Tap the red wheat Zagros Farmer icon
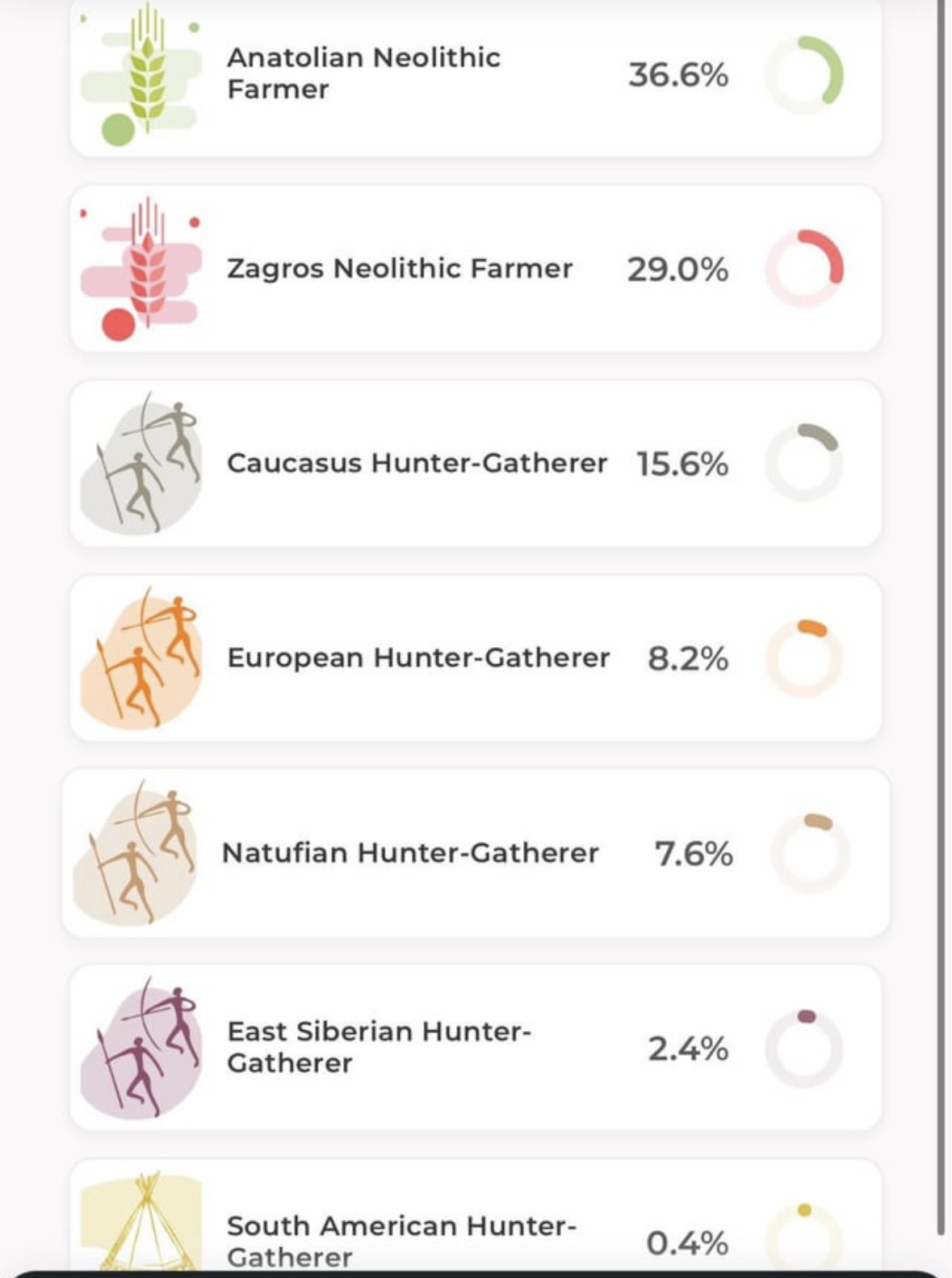The image size is (952, 1278). coord(140,268)
